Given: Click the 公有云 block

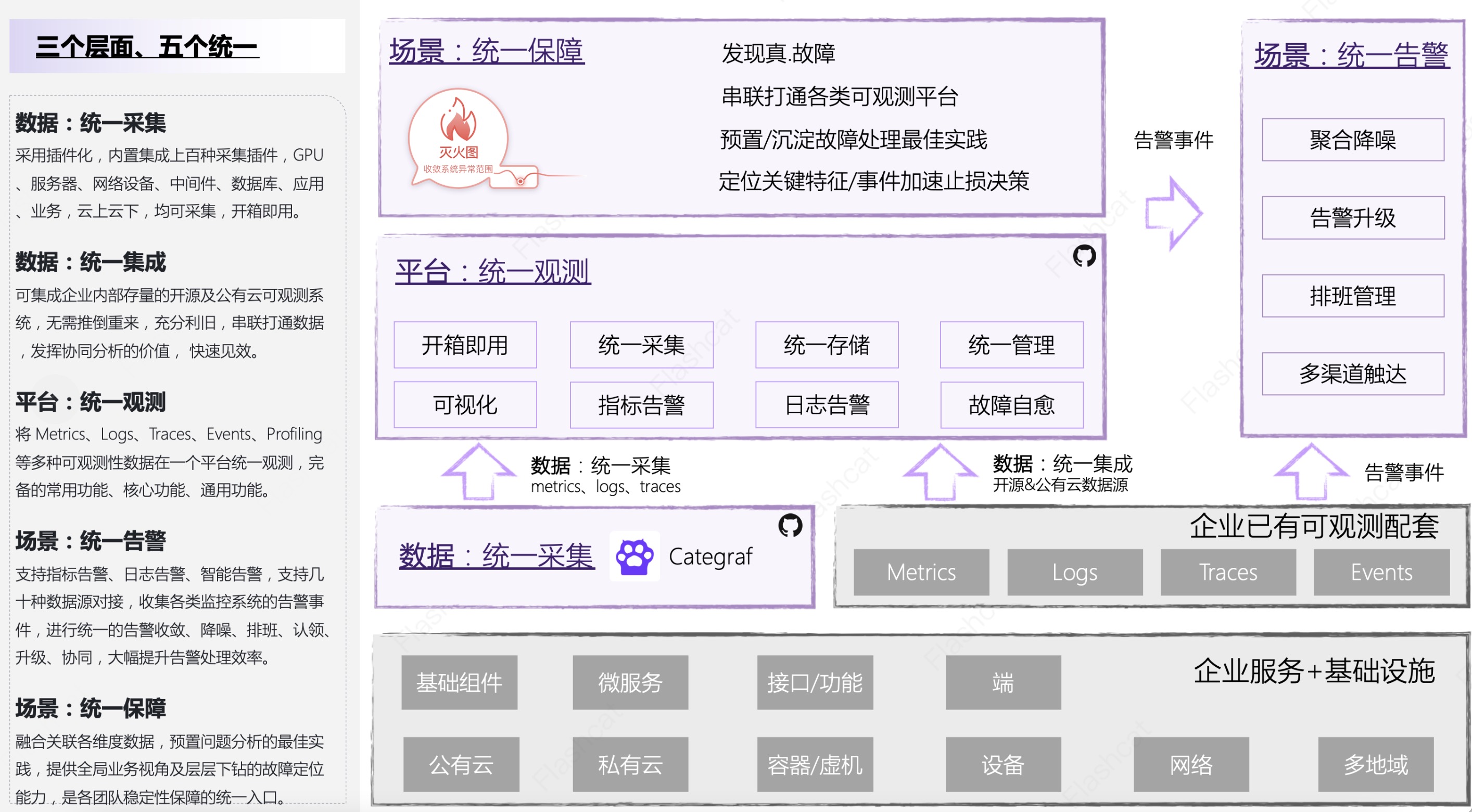Looking at the screenshot, I should (x=461, y=764).
